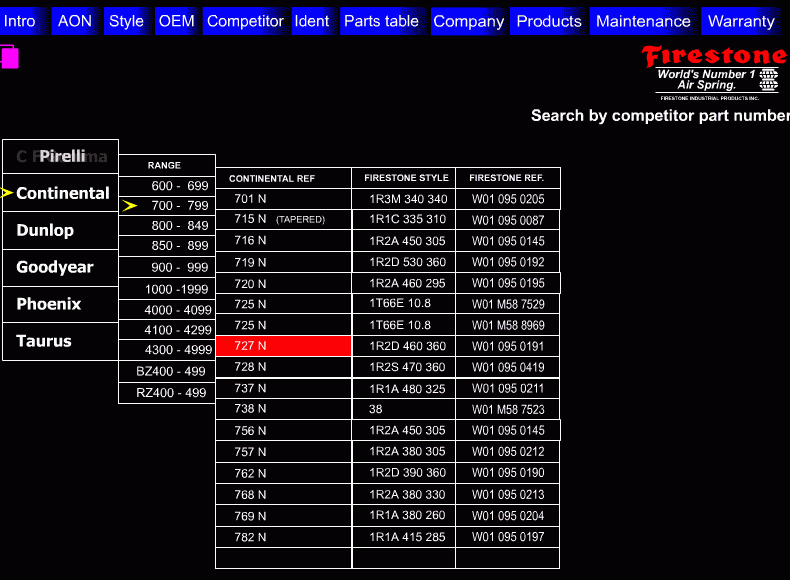The width and height of the screenshot is (790, 580).
Task: Open the Parts table tab
Action: [381, 21]
